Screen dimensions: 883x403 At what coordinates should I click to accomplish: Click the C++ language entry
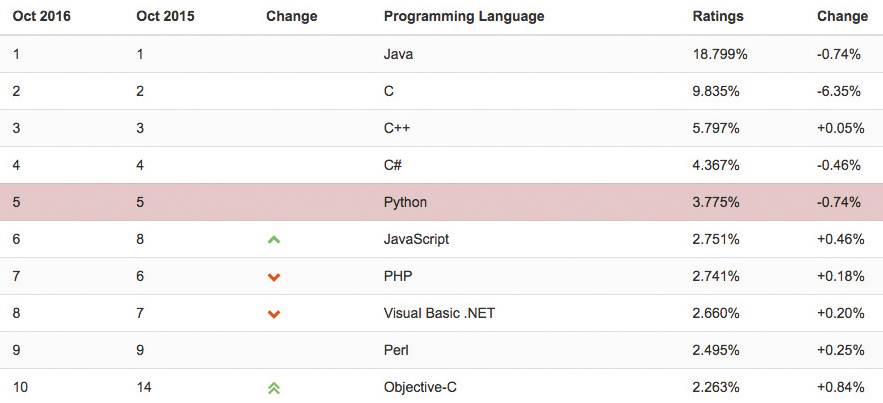point(397,128)
